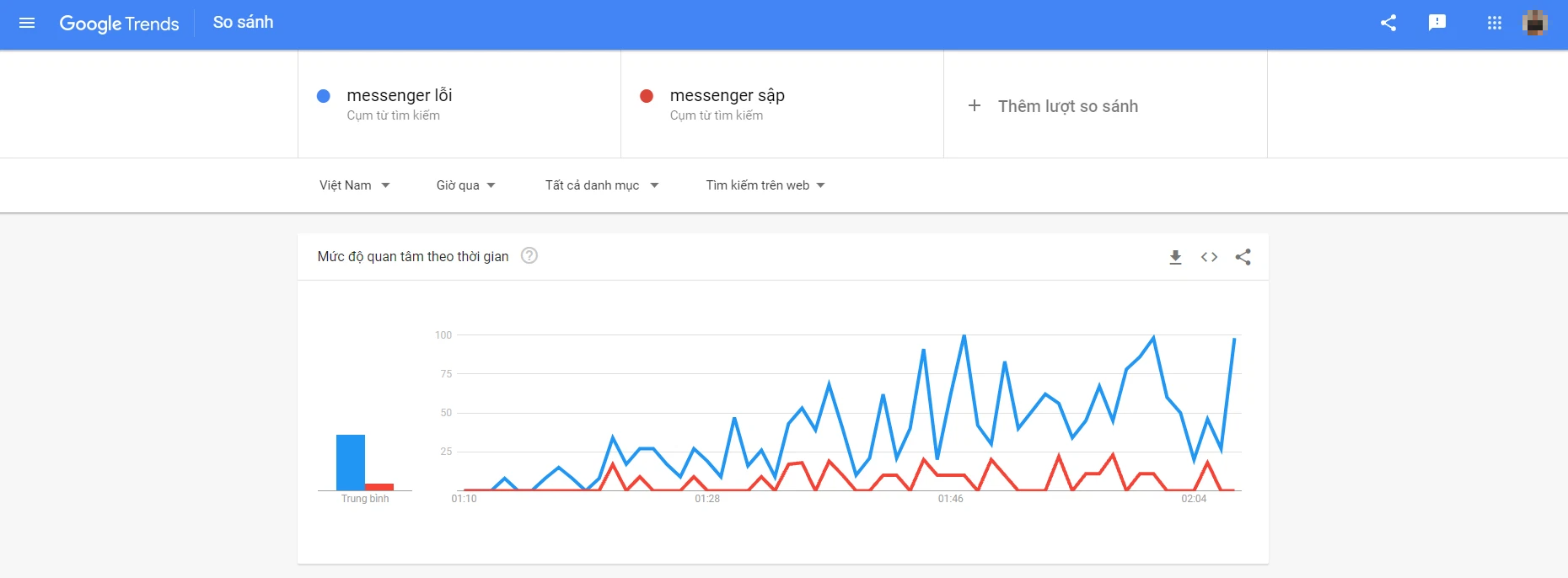Open help for Mức độ quan tâm
Image resolution: width=1568 pixels, height=578 pixels.
tap(529, 255)
